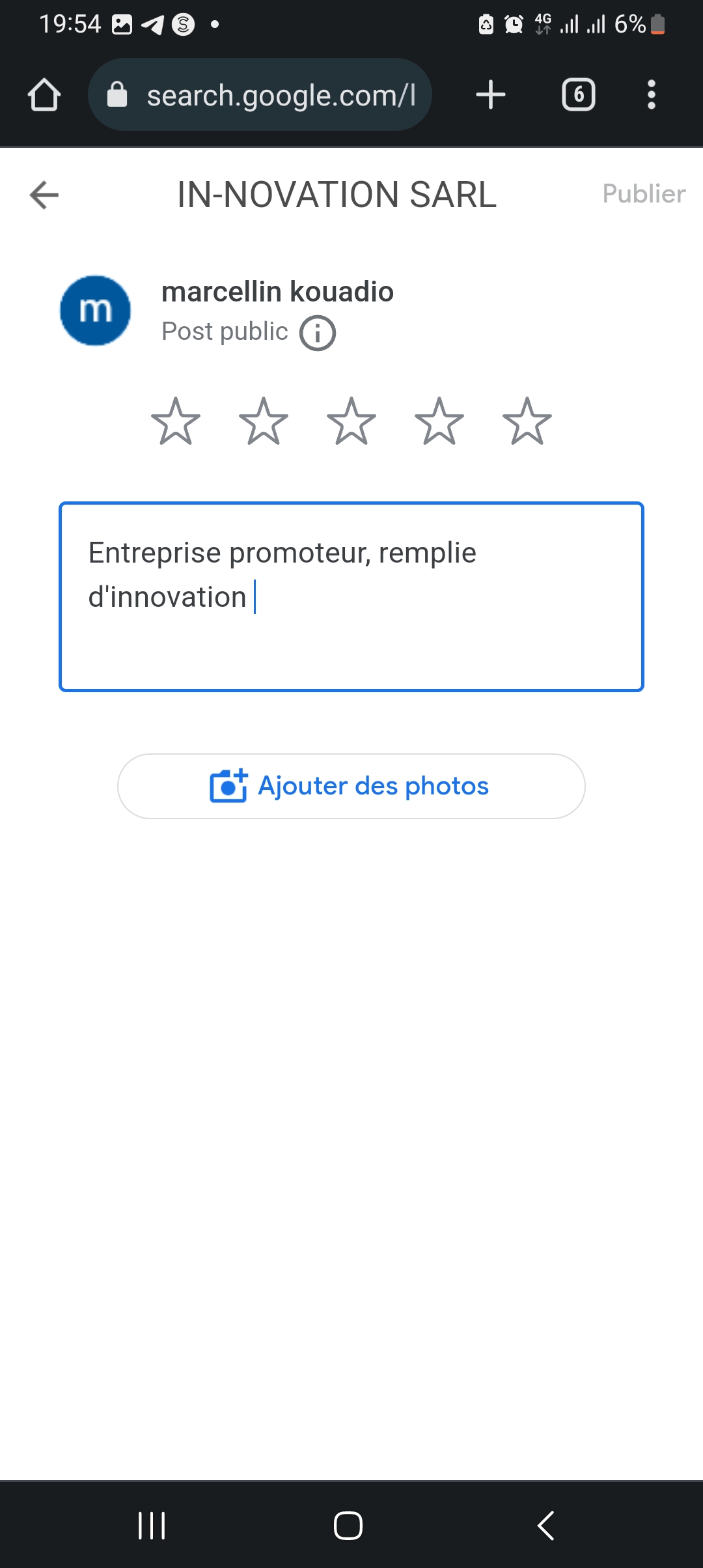The width and height of the screenshot is (703, 1568).
Task: Rate five stars
Action: pos(527,421)
